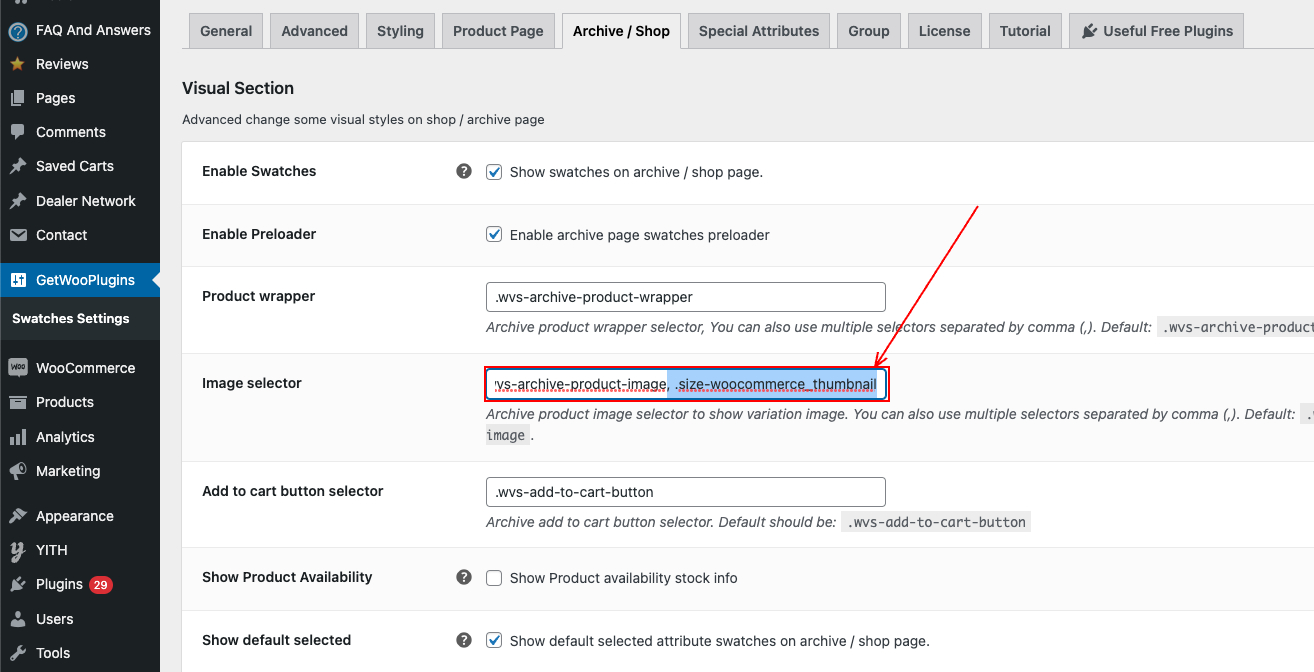1314x672 pixels.
Task: Click the Add to cart button selector field
Action: (x=686, y=492)
